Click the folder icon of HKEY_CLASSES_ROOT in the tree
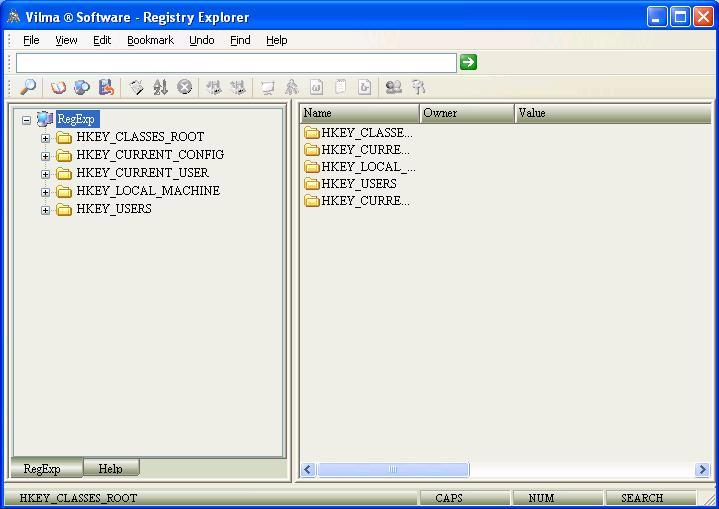This screenshot has height=509, width=719. click(x=64, y=137)
